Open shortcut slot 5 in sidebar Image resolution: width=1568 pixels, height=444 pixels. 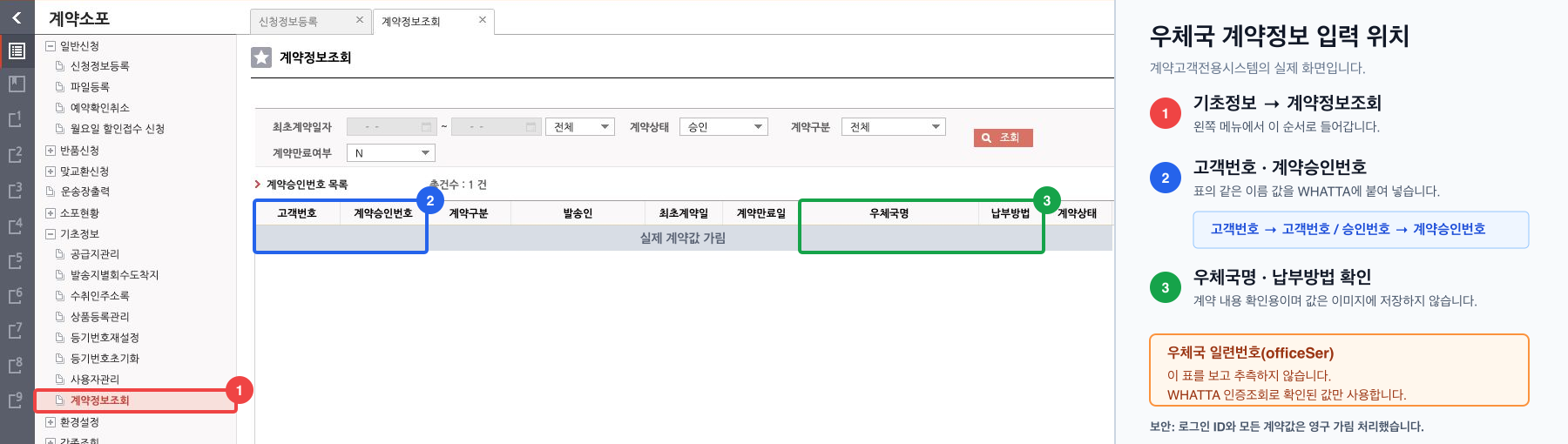(x=16, y=260)
